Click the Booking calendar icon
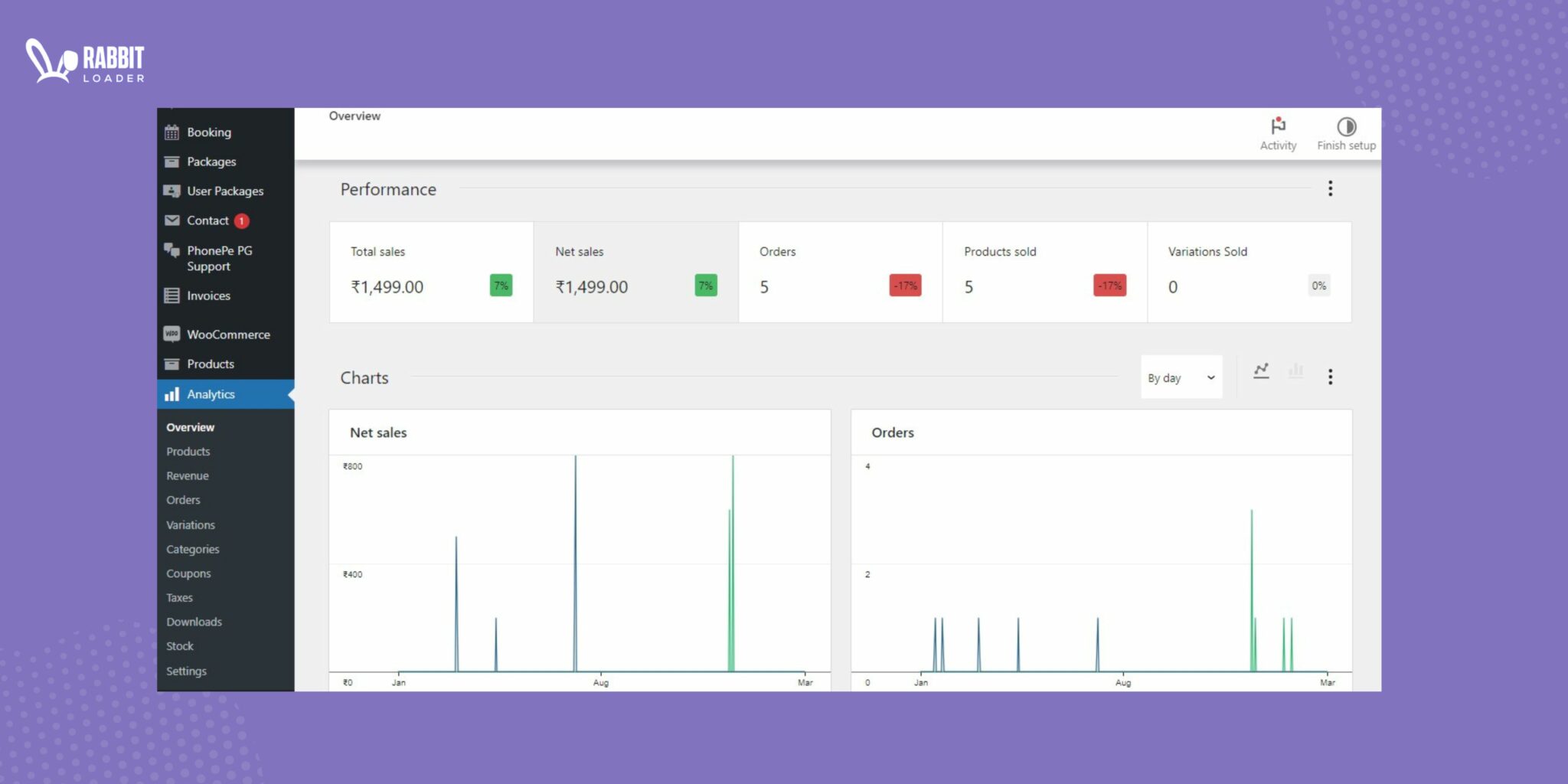Image resolution: width=1568 pixels, height=784 pixels. tap(171, 132)
